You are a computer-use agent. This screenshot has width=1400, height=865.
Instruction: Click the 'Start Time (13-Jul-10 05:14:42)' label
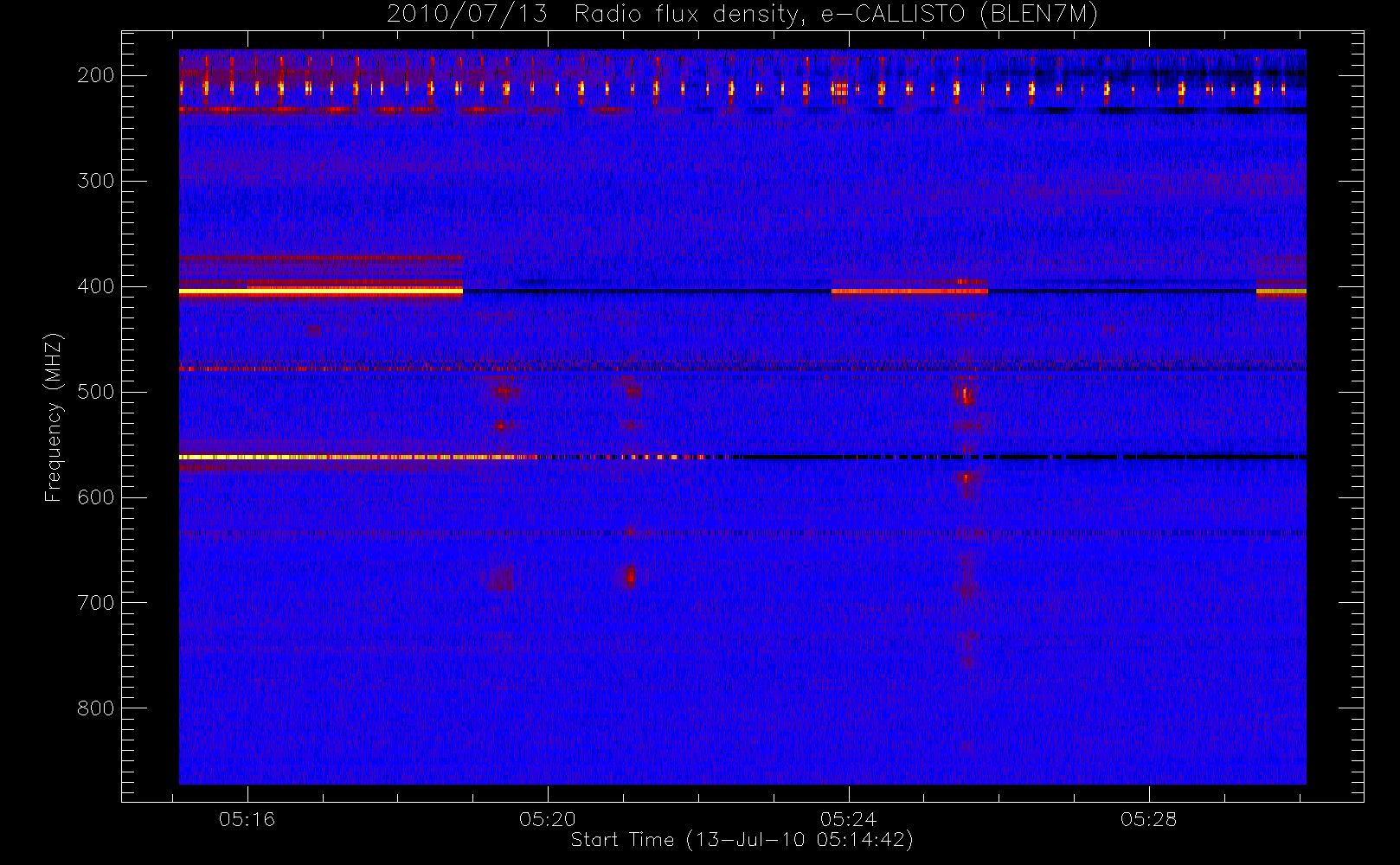click(742, 840)
